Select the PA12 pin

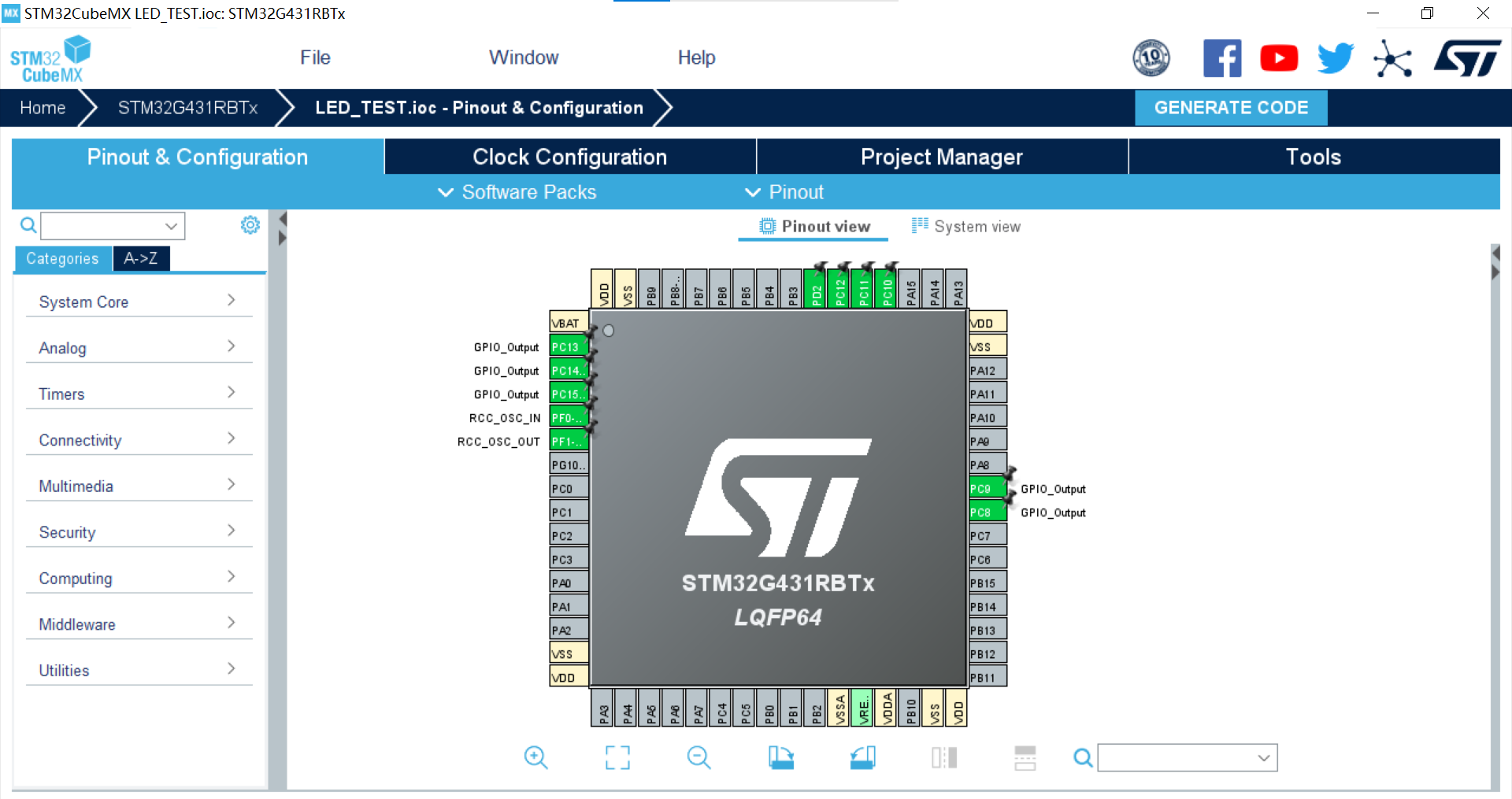coord(988,370)
